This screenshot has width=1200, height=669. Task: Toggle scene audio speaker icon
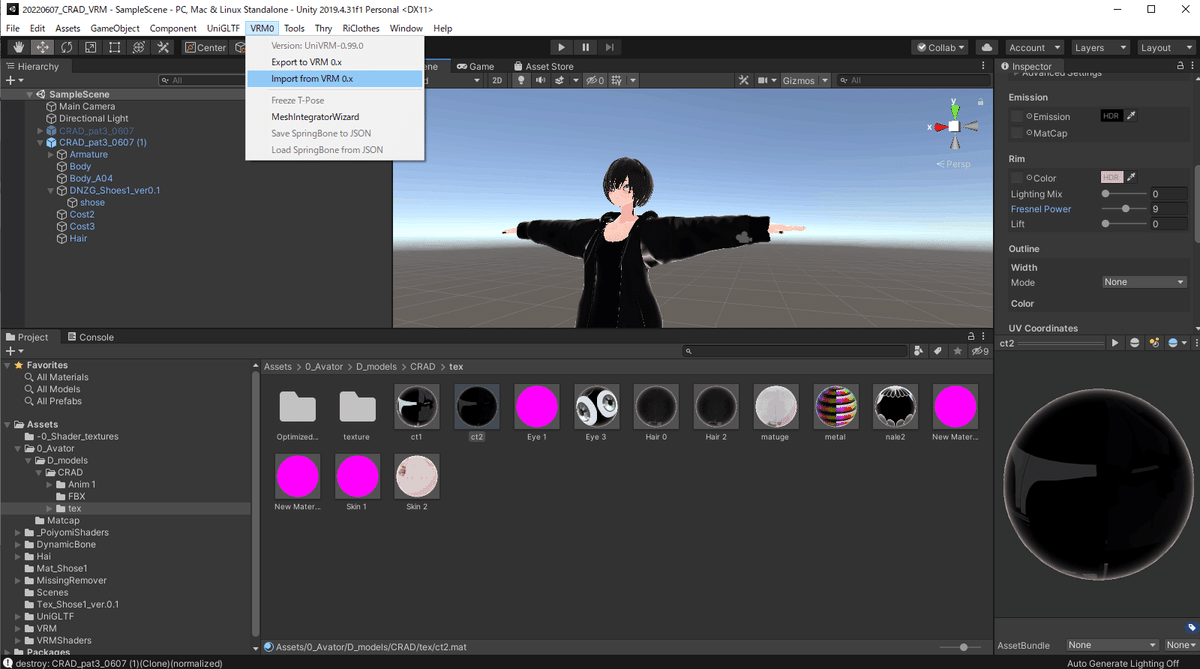pyautogui.click(x=543, y=80)
